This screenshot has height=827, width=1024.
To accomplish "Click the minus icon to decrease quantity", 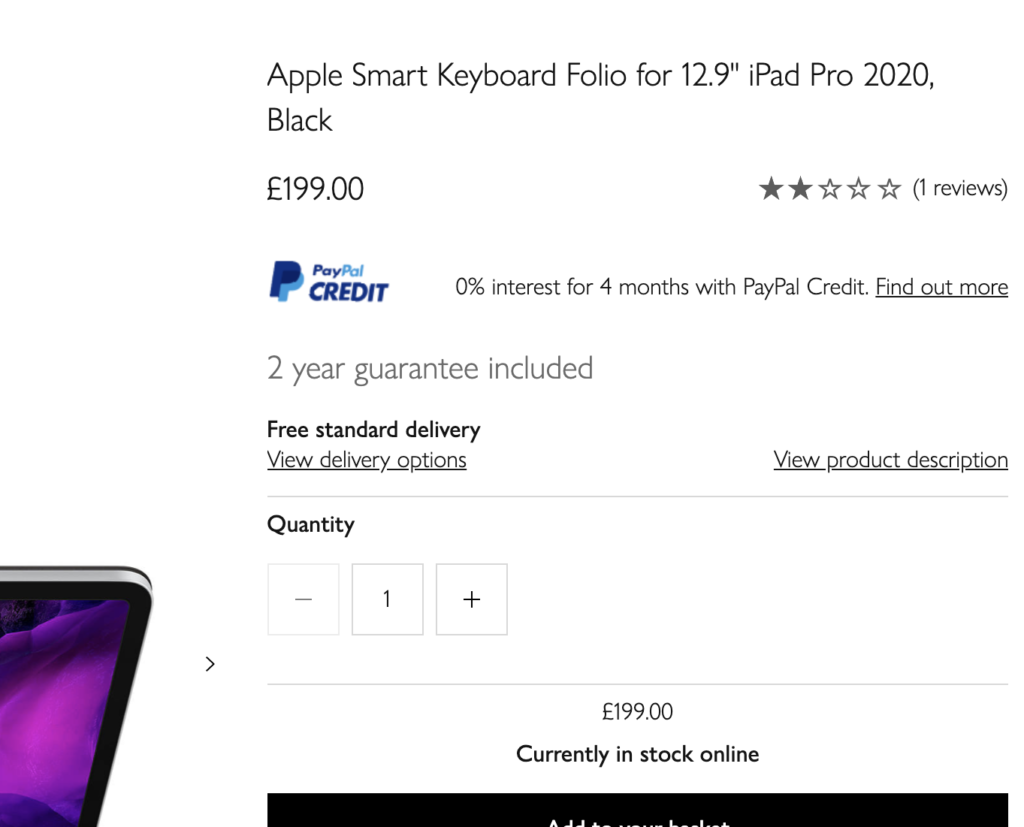I will tap(303, 599).
